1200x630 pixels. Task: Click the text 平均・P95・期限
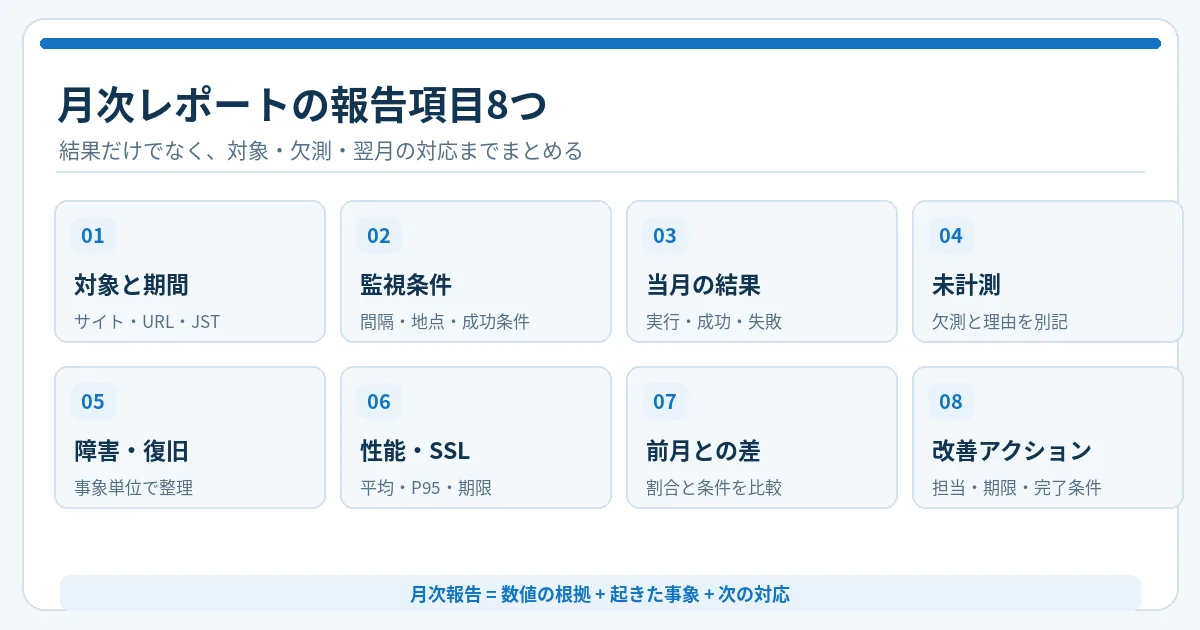coord(426,488)
